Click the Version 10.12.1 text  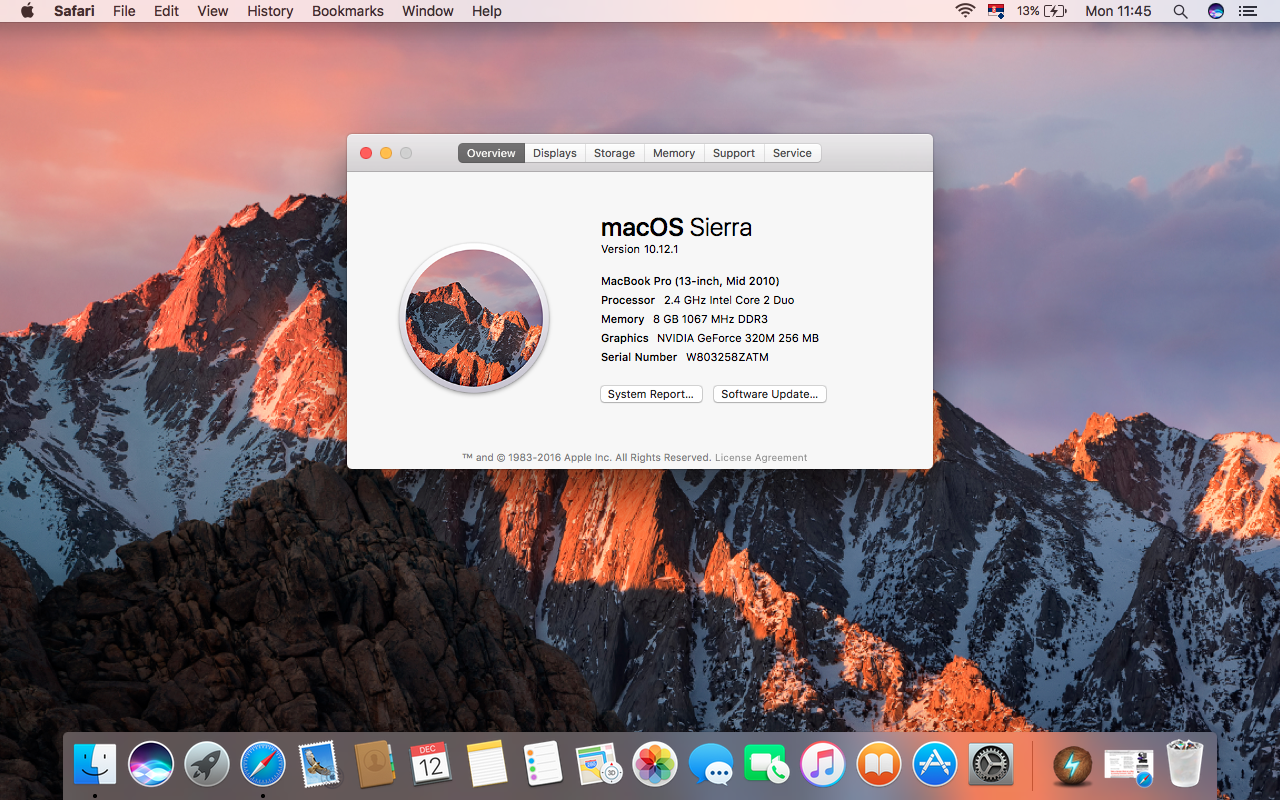(x=640, y=249)
